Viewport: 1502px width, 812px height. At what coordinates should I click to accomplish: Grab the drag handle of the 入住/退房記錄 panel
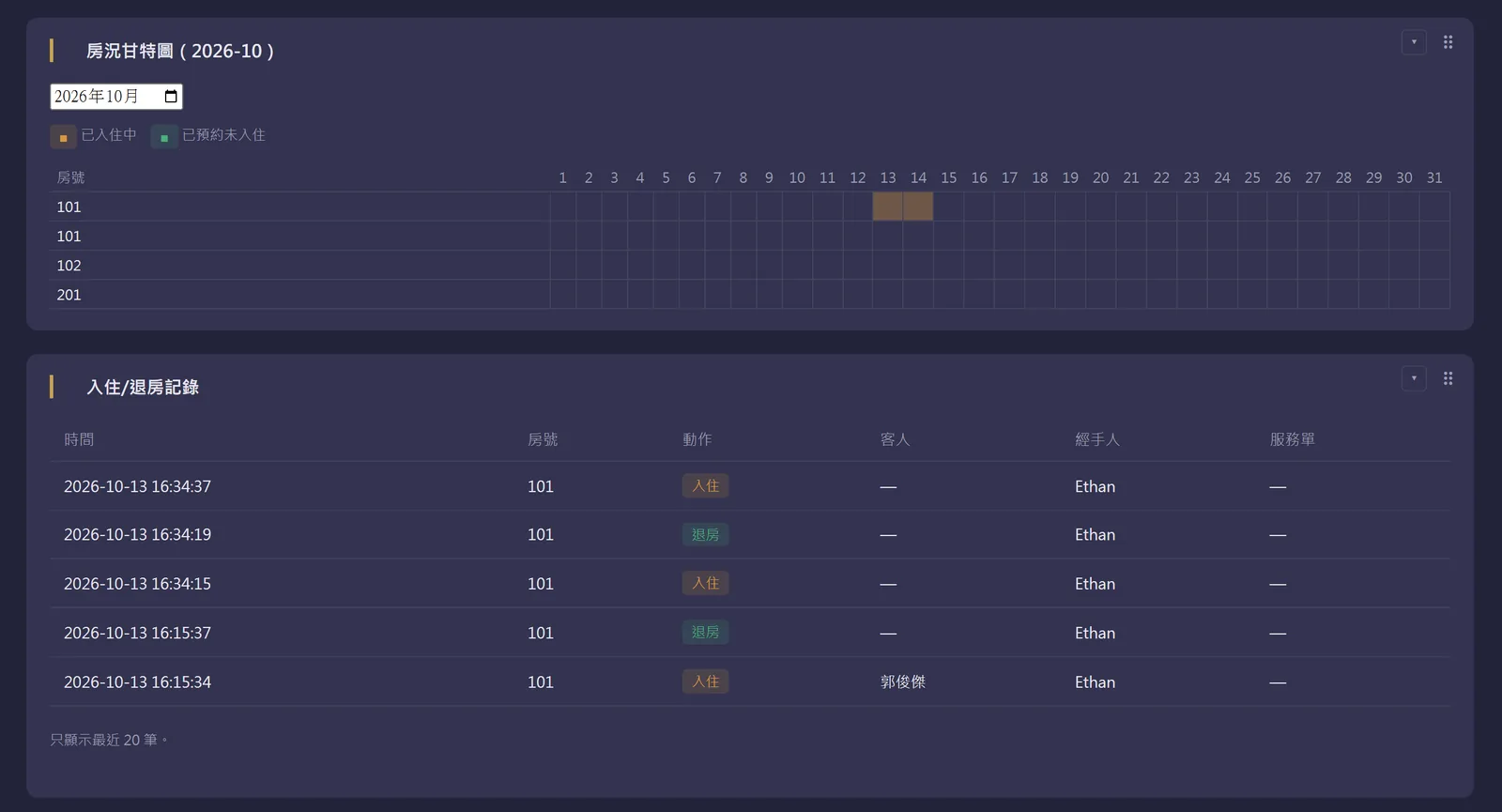click(1448, 378)
